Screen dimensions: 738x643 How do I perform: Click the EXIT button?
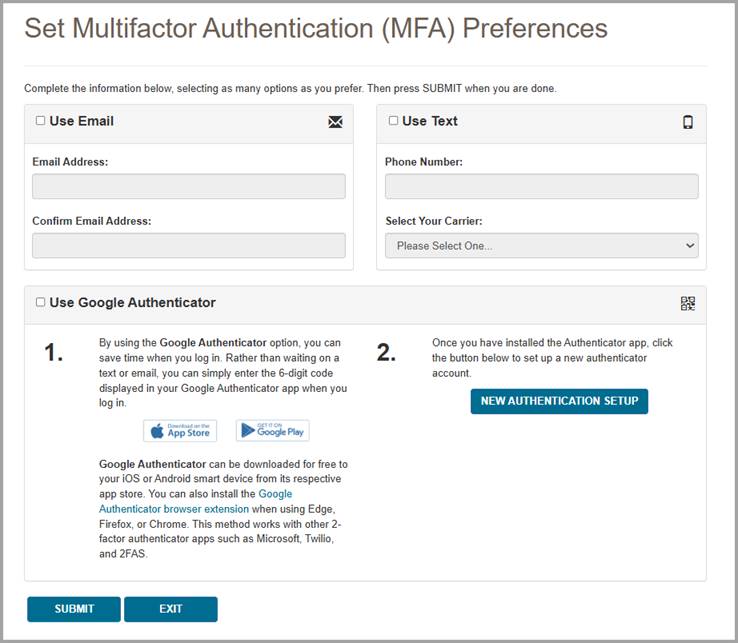[x=171, y=609]
